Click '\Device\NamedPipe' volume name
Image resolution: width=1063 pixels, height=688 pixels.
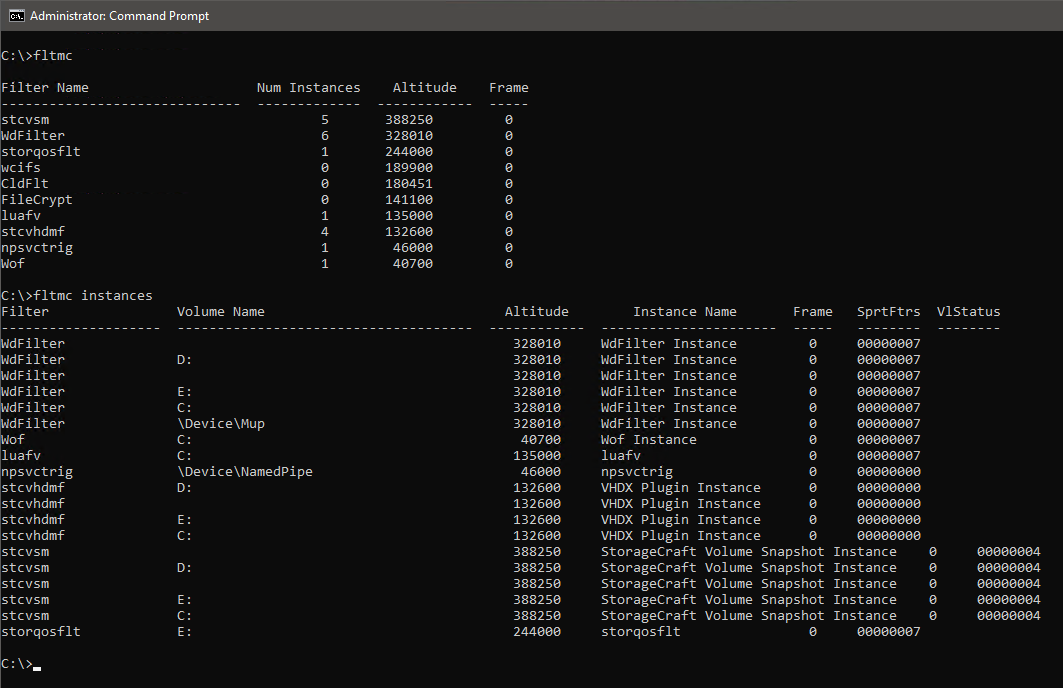[x=245, y=472]
